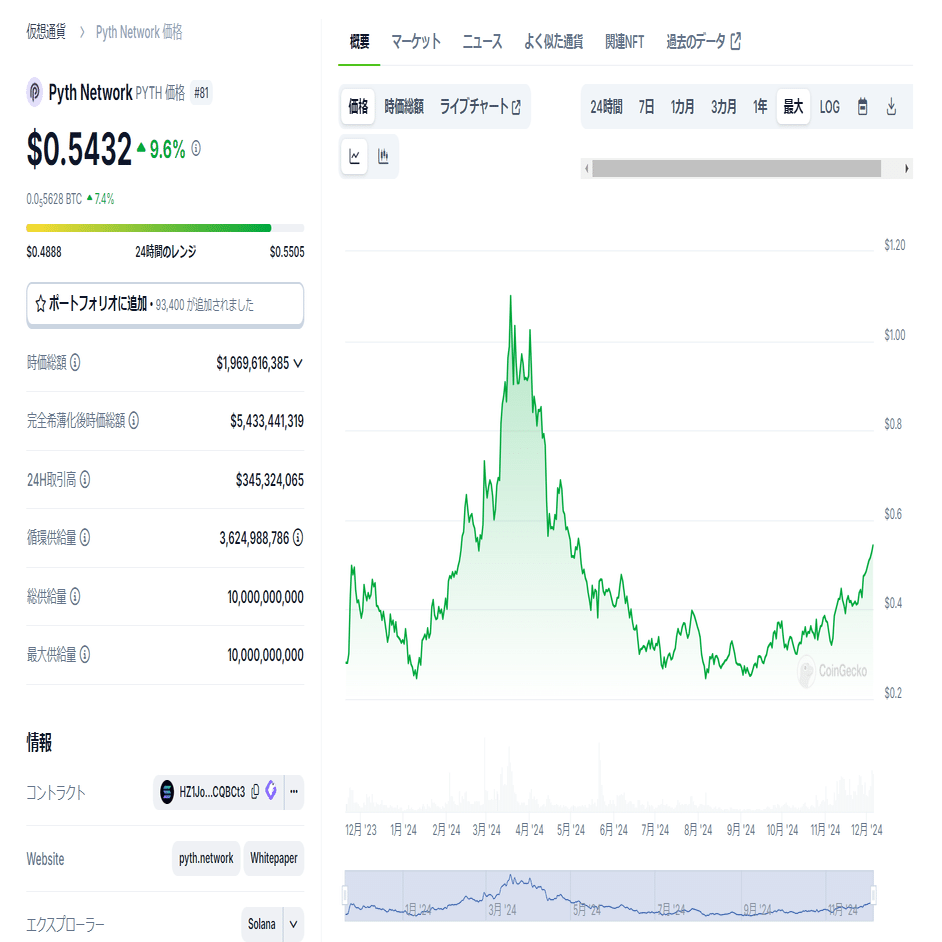Select the line chart type icon
The image size is (942, 942).
tap(354, 157)
